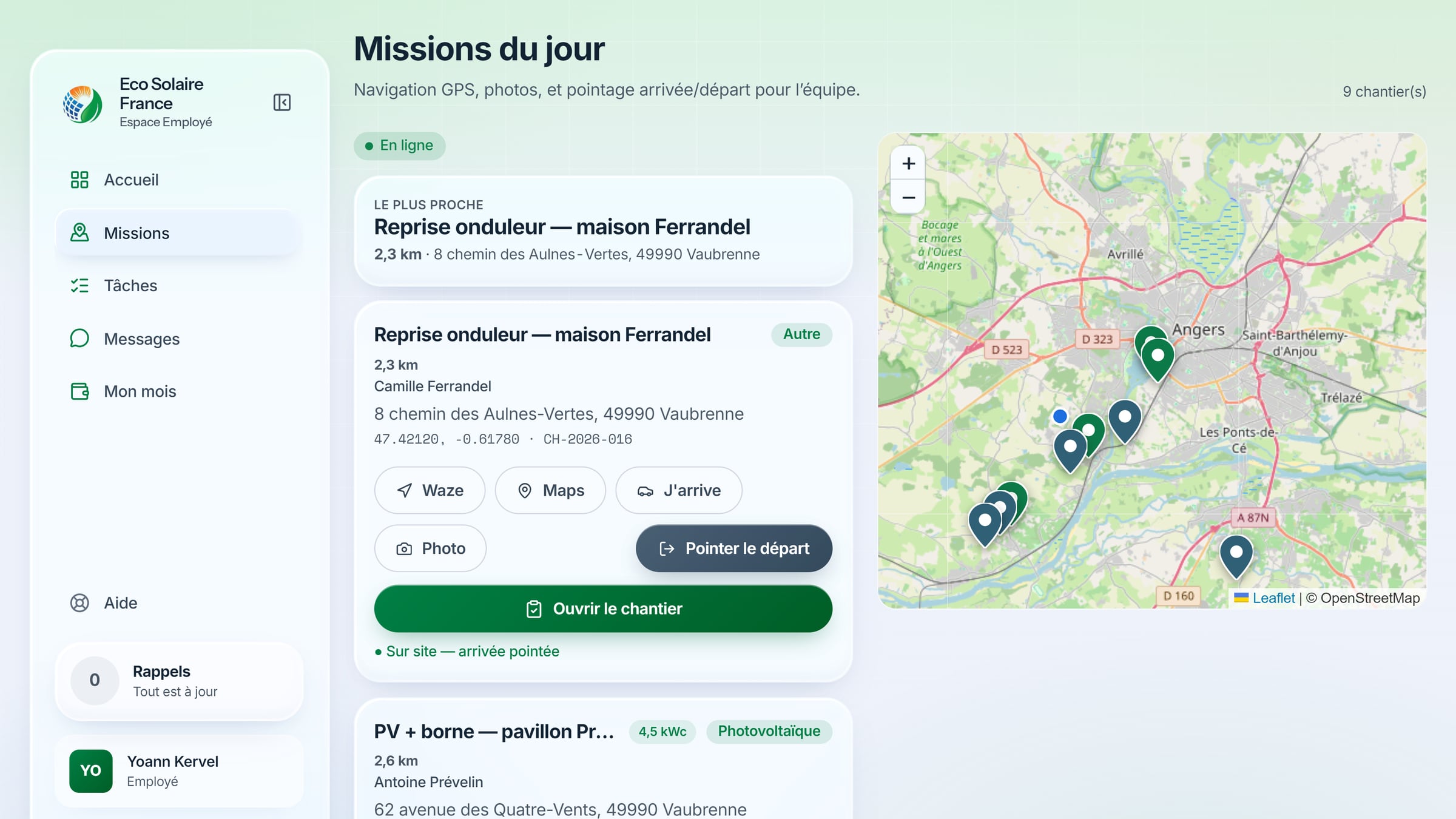Click the 9 chantier(s) counter
Viewport: 1456px width, 819px height.
(1384, 92)
